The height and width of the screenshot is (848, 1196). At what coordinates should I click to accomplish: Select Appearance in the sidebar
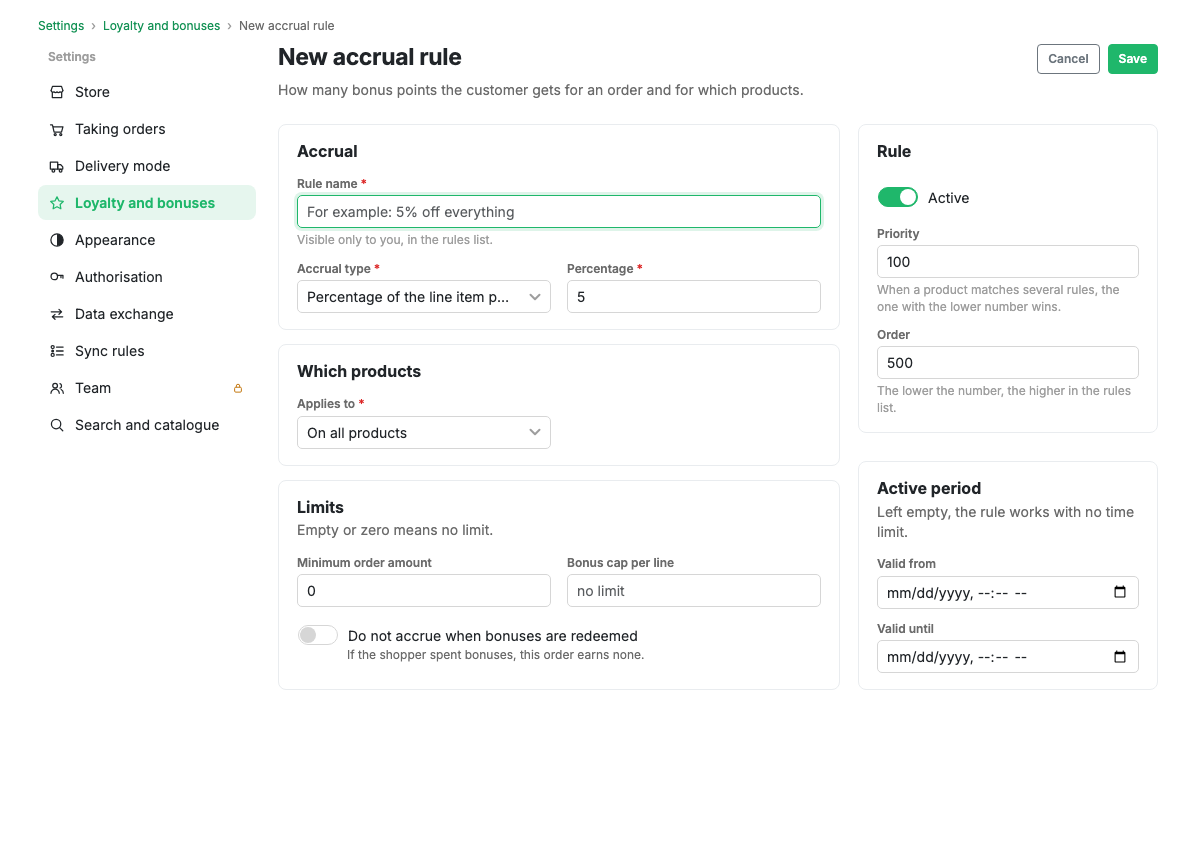tap(146, 240)
